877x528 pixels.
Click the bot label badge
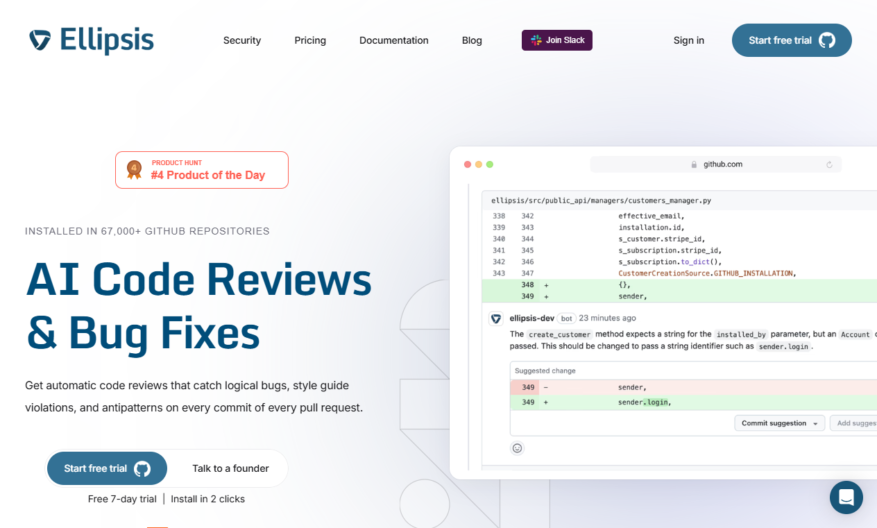567,318
